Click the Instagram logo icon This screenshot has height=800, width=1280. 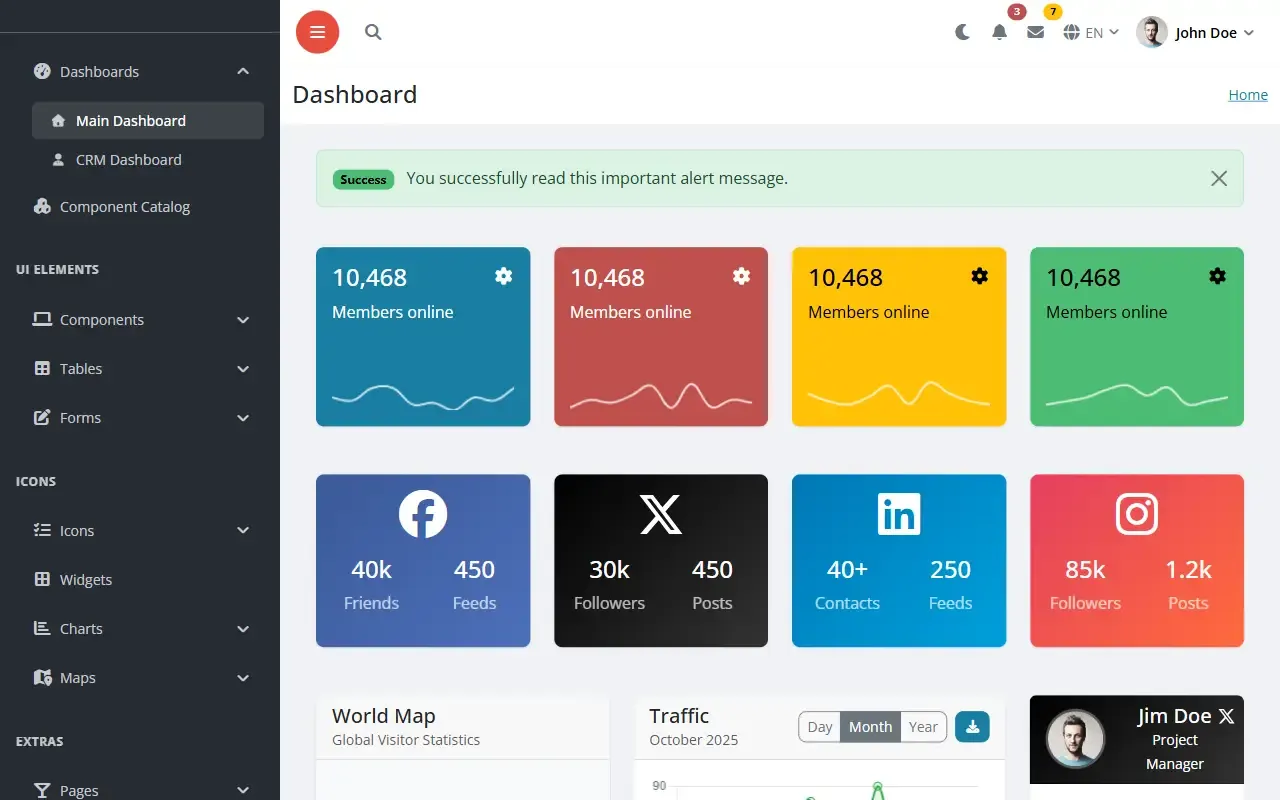(1137, 516)
